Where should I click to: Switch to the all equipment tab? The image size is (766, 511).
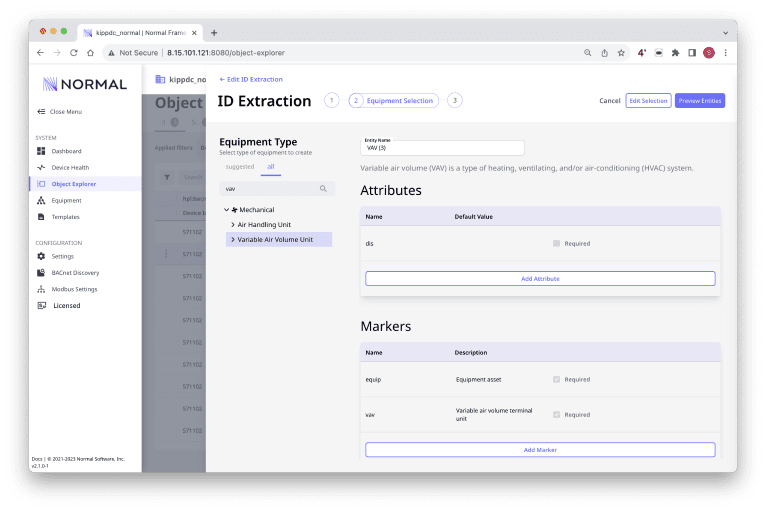[270, 166]
